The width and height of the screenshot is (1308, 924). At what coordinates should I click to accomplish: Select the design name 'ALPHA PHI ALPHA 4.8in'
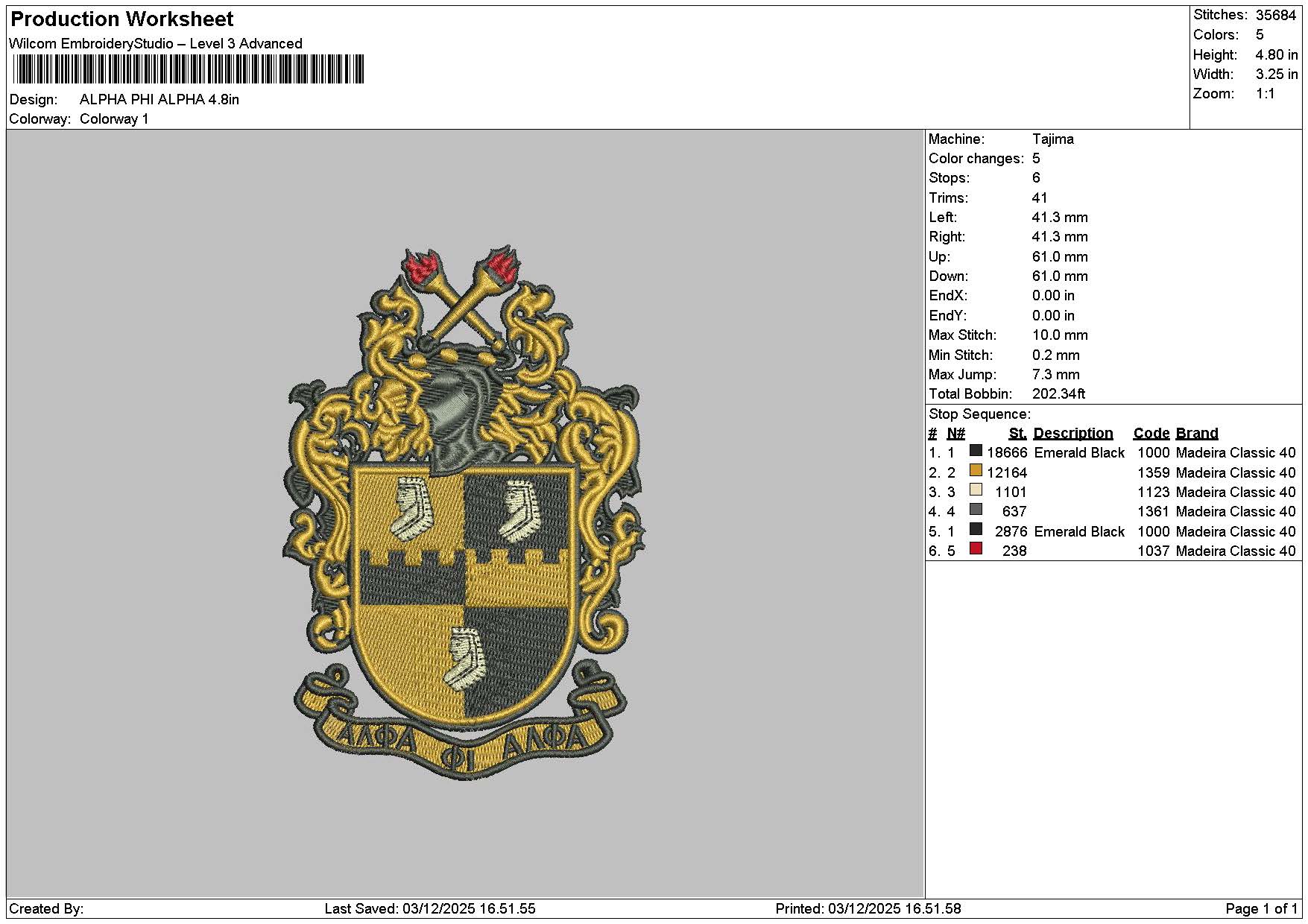click(x=159, y=100)
